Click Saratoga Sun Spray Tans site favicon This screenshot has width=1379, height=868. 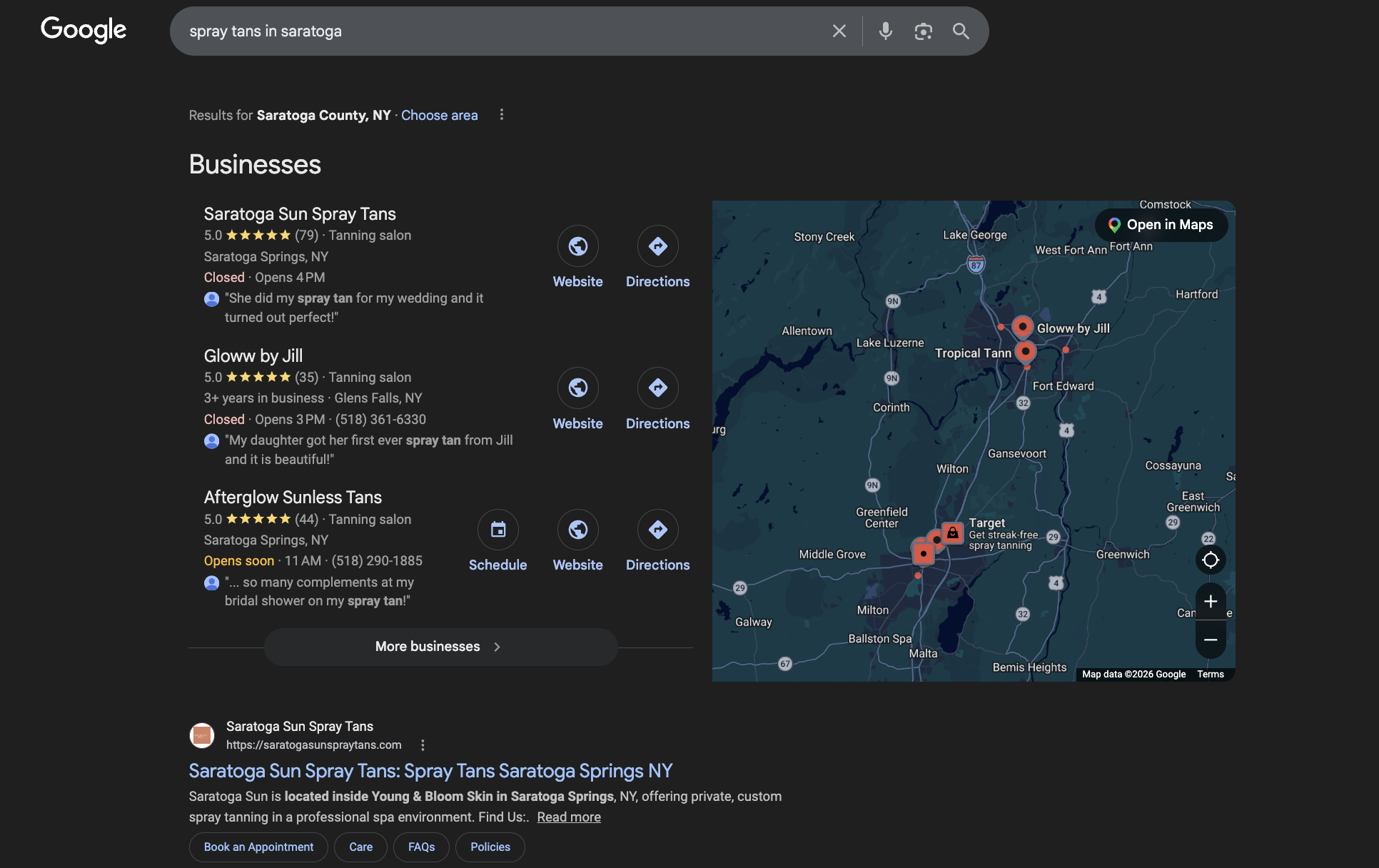coord(202,735)
